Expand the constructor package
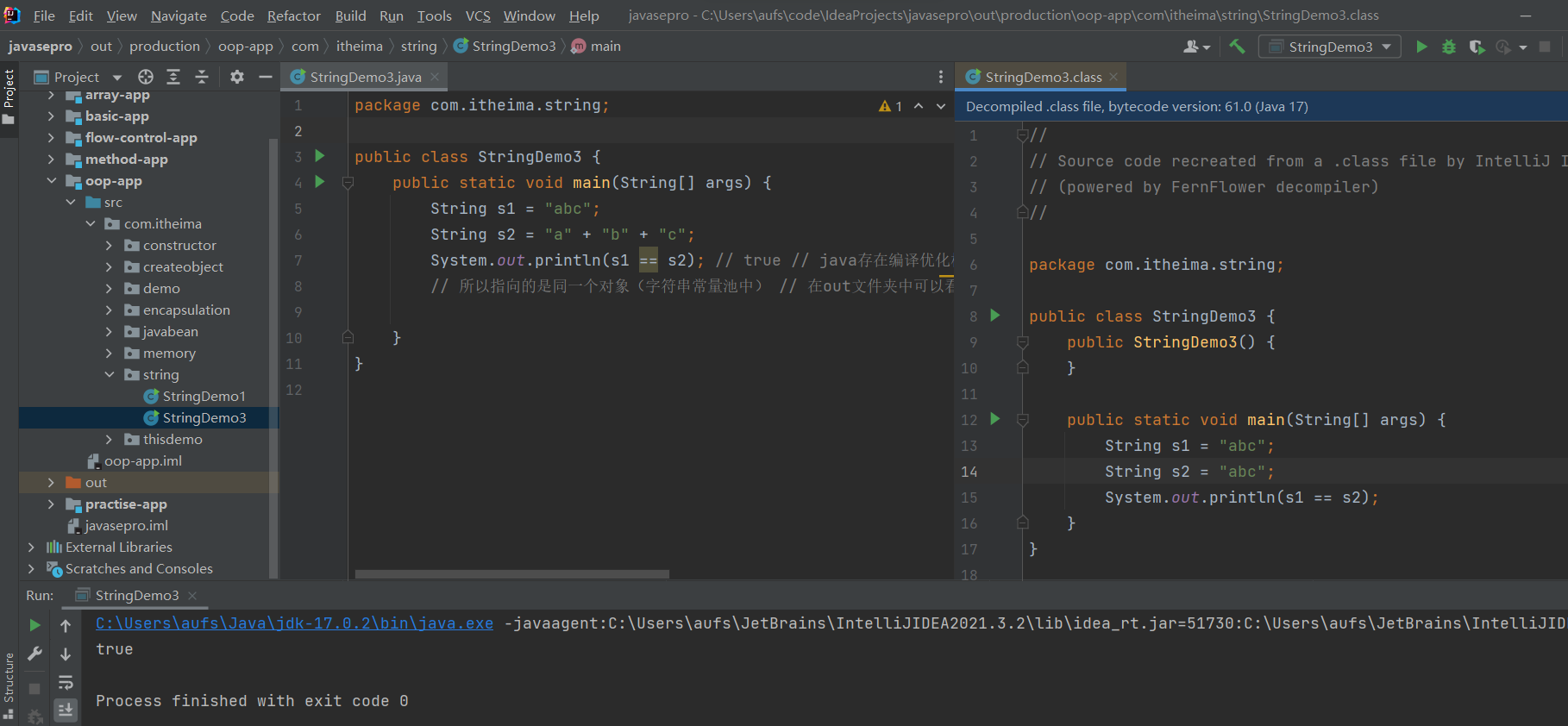Viewport: 1568px width, 726px height. [x=110, y=245]
